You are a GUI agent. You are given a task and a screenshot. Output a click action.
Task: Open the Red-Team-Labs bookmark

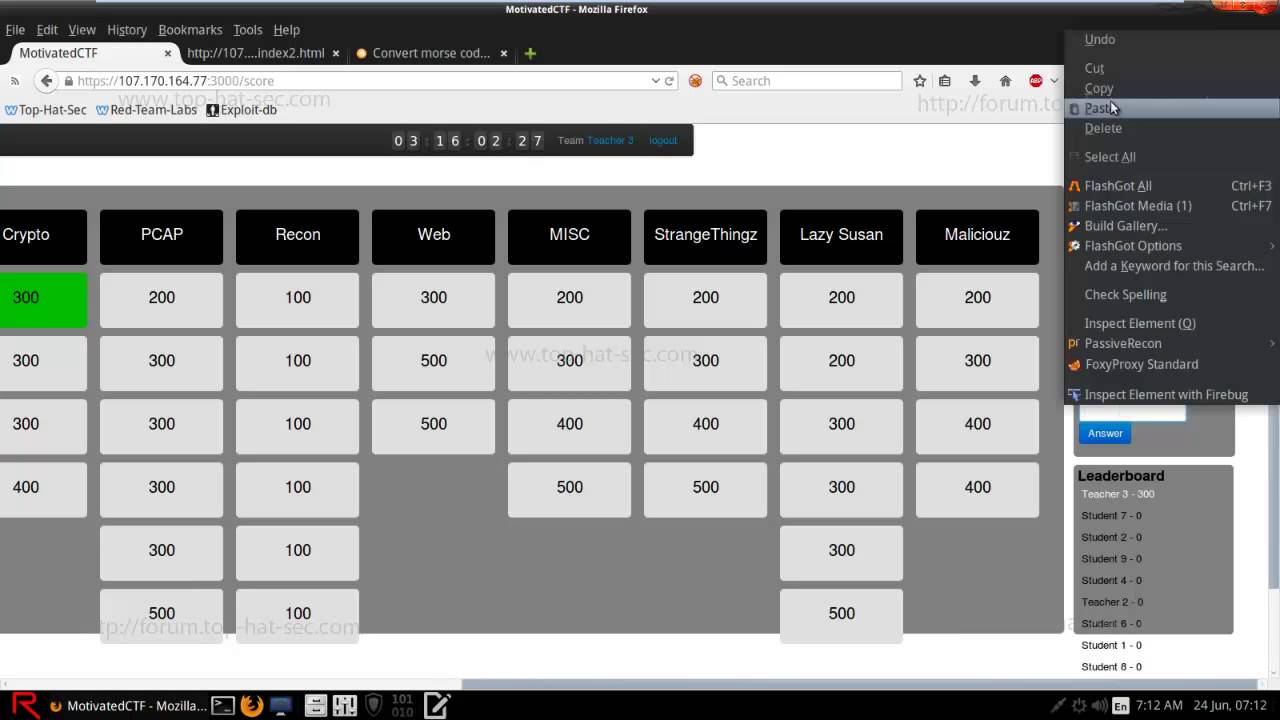(146, 110)
